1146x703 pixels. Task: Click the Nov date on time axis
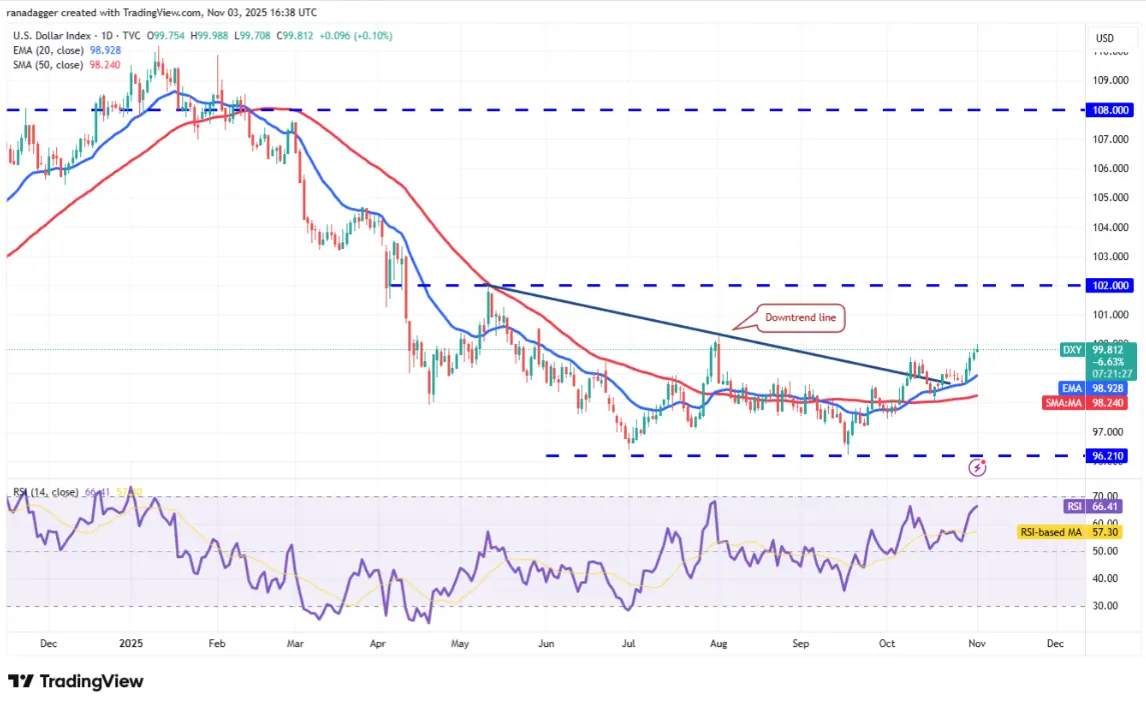[x=977, y=644]
